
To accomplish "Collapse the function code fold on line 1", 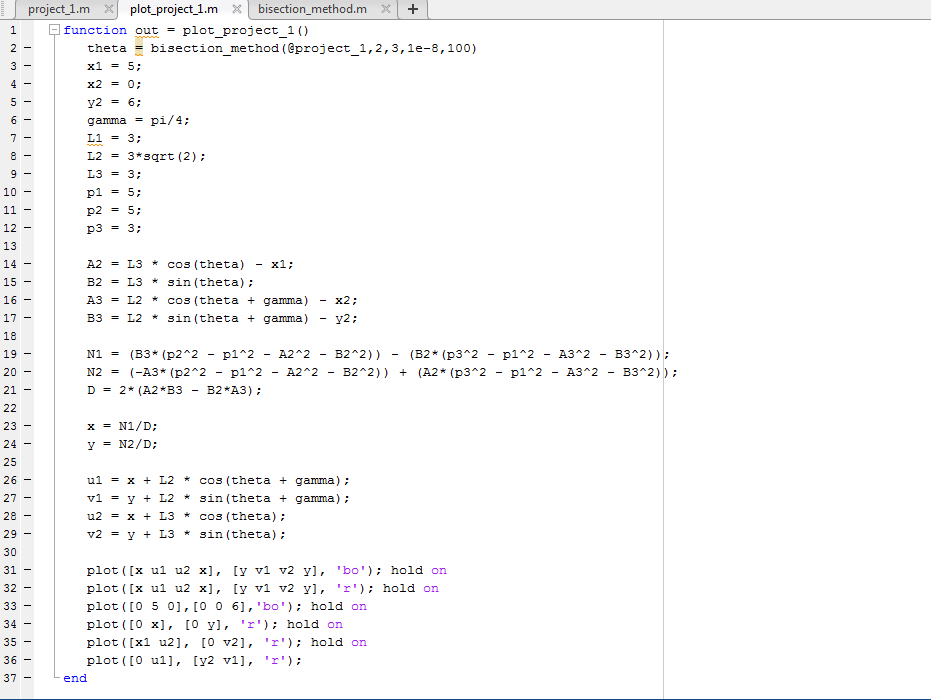I will 54,30.
